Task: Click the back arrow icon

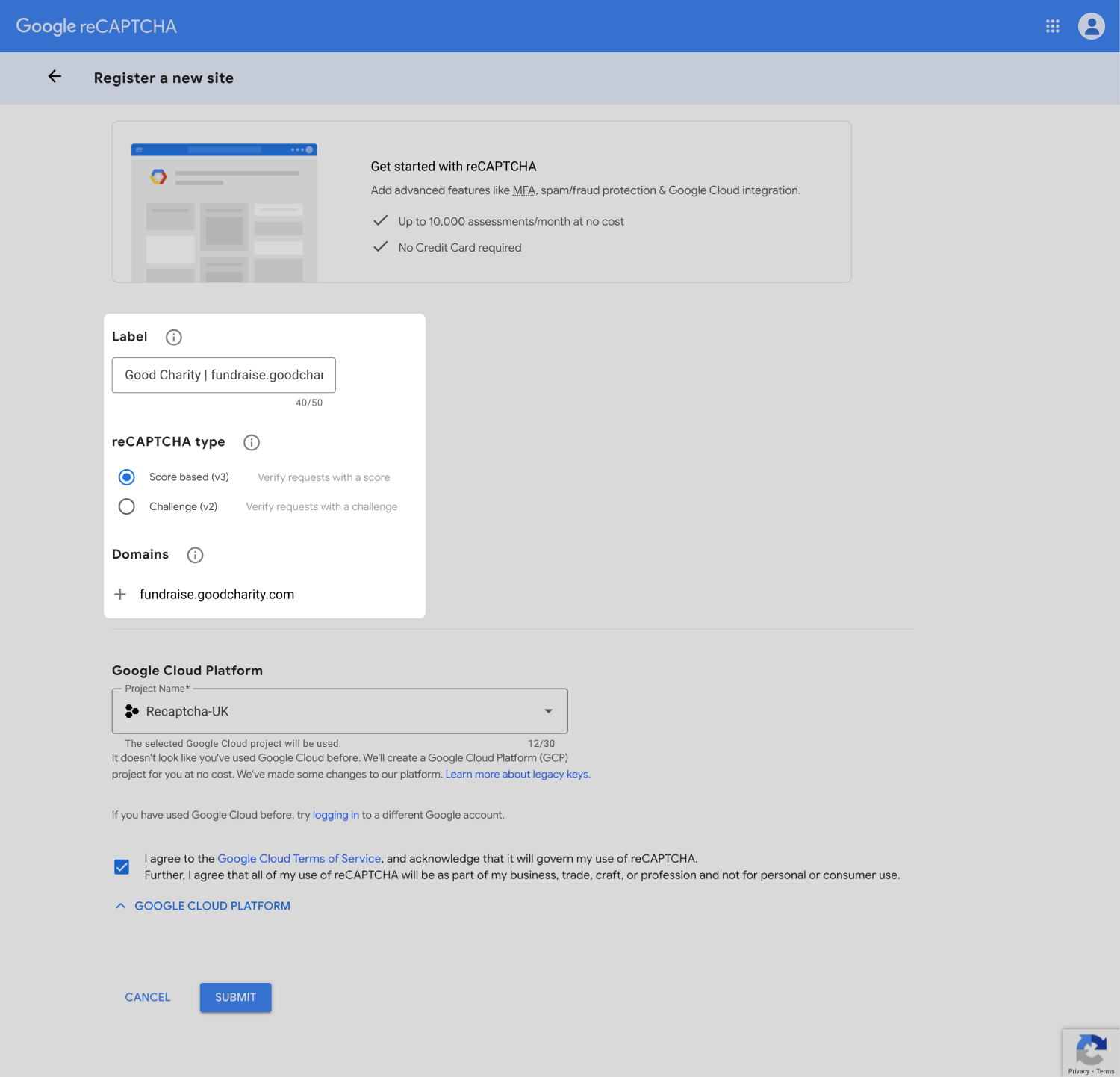Action: pos(54,77)
